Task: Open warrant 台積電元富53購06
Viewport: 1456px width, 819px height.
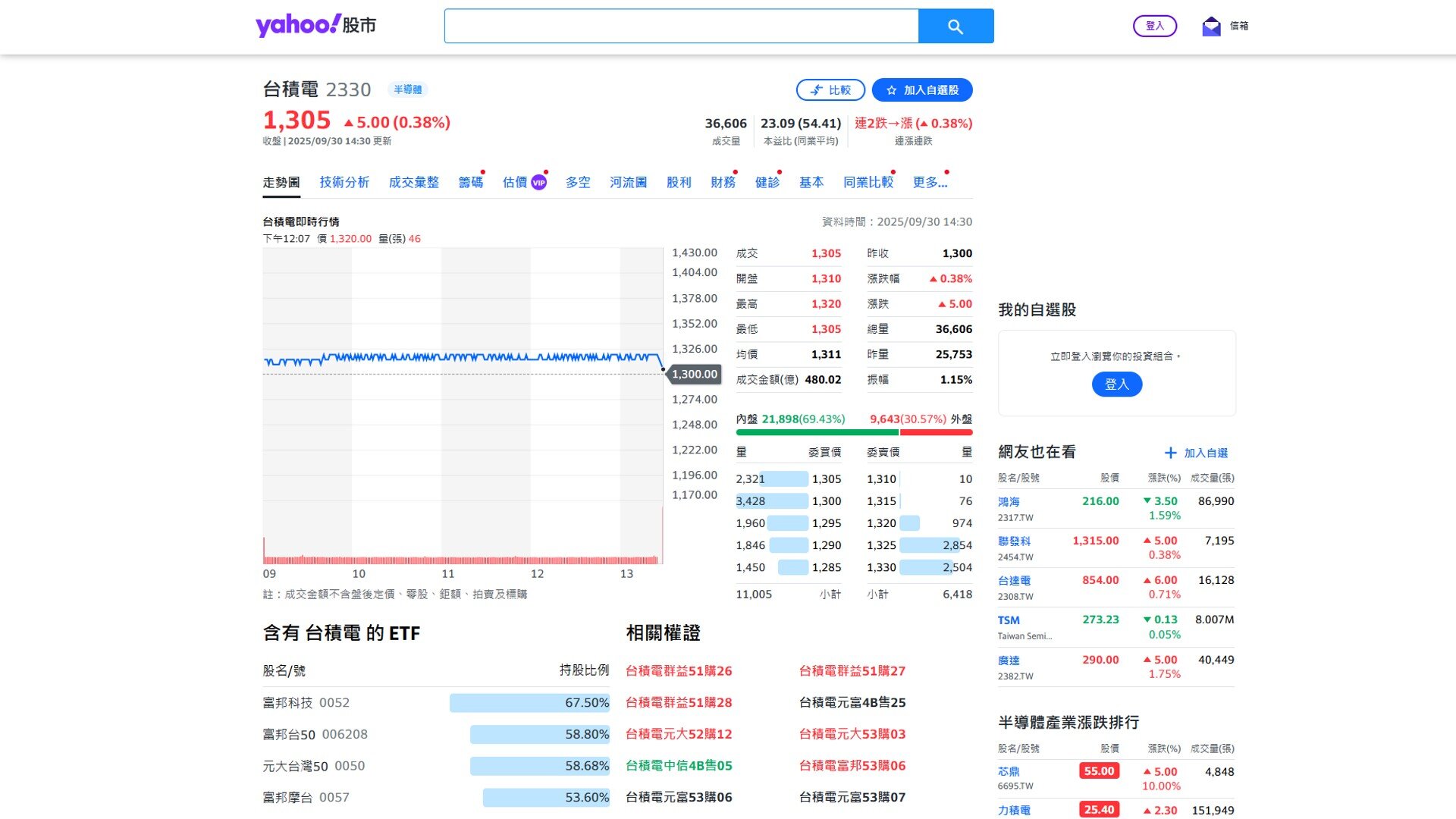Action: point(679,798)
